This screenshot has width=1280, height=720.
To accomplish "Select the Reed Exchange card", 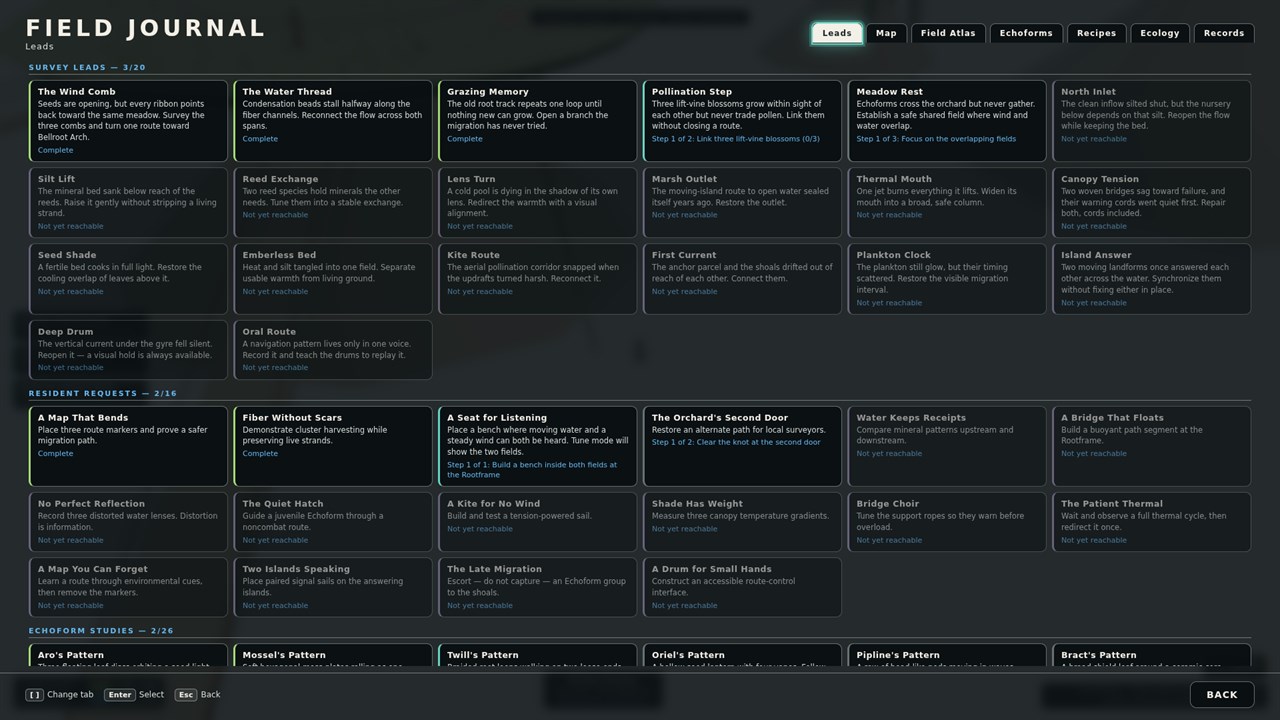I will 334,202.
